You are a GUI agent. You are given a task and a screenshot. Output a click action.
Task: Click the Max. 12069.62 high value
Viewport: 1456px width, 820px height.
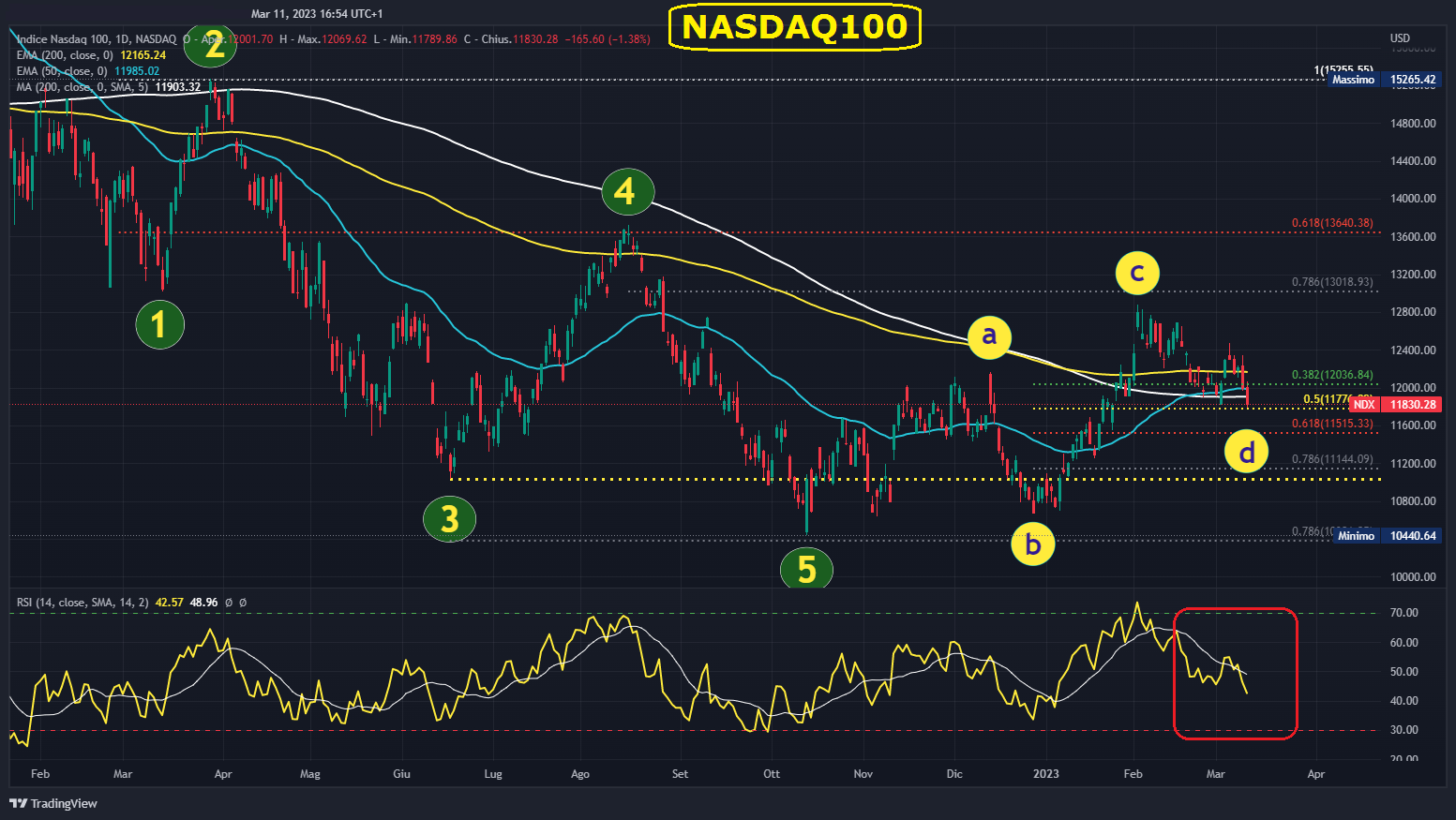click(332, 39)
